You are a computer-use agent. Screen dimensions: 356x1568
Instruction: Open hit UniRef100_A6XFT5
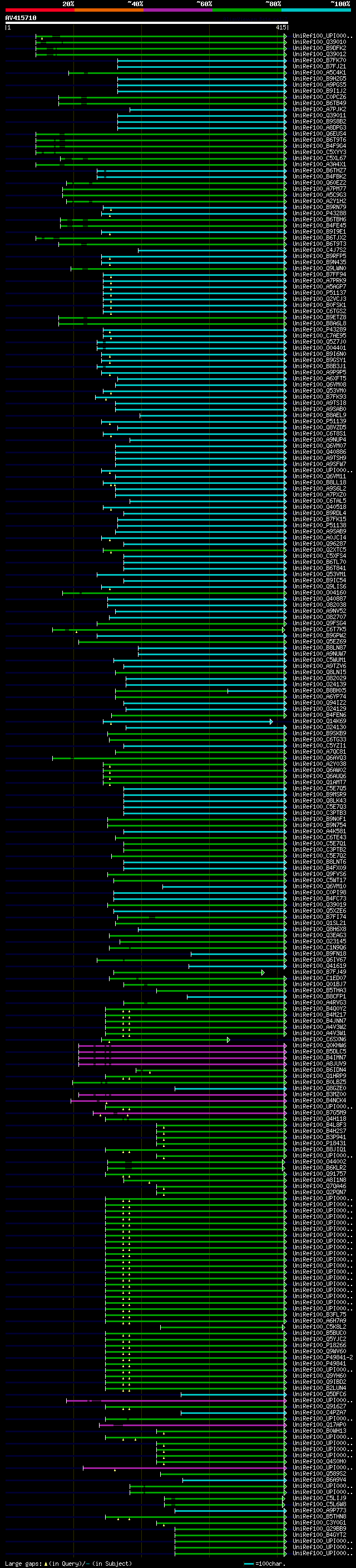pyautogui.click(x=319, y=379)
